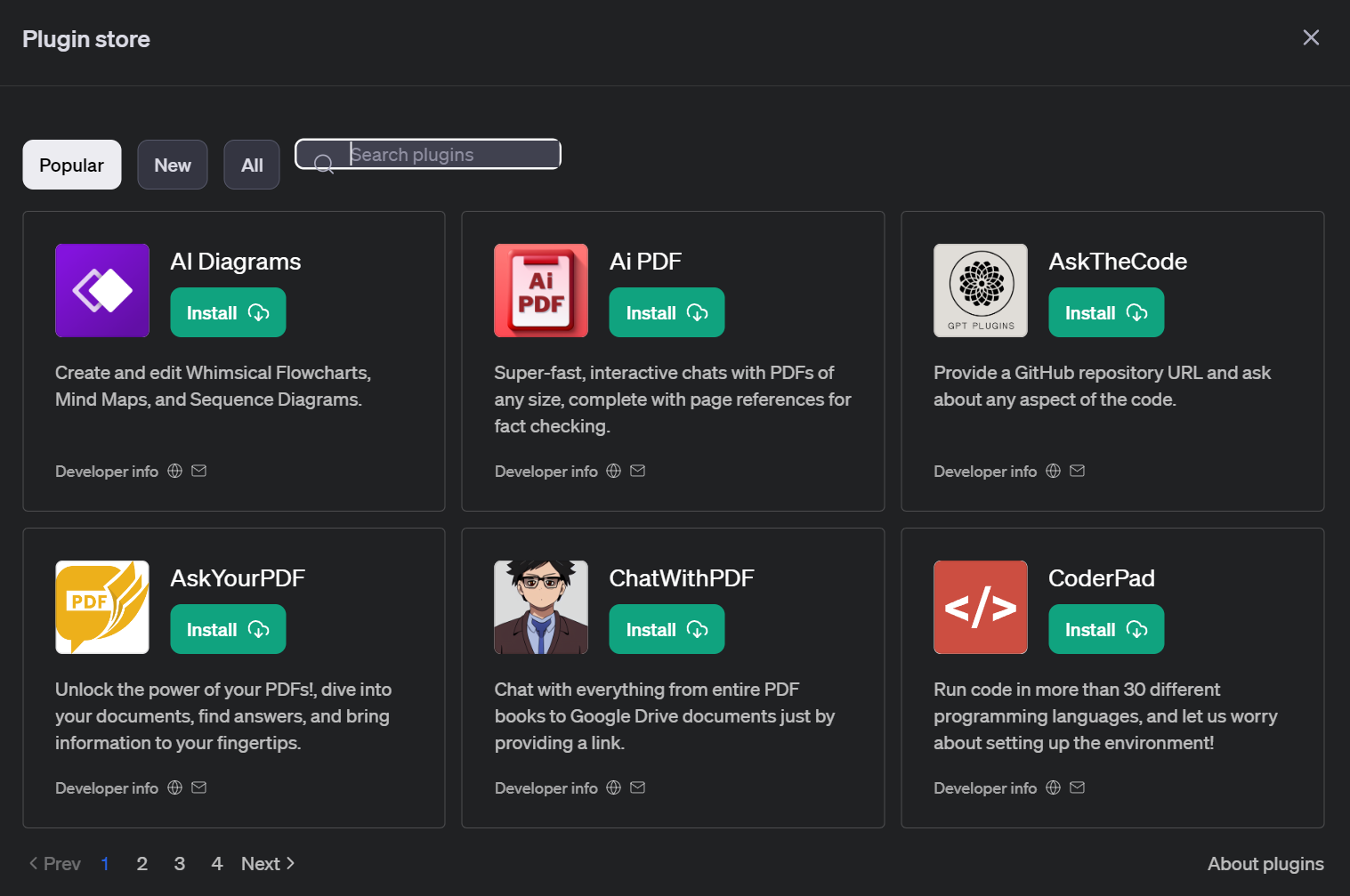Viewport: 1350px width, 896px height.
Task: Install the ChatWithPDF plugin
Action: click(x=667, y=629)
